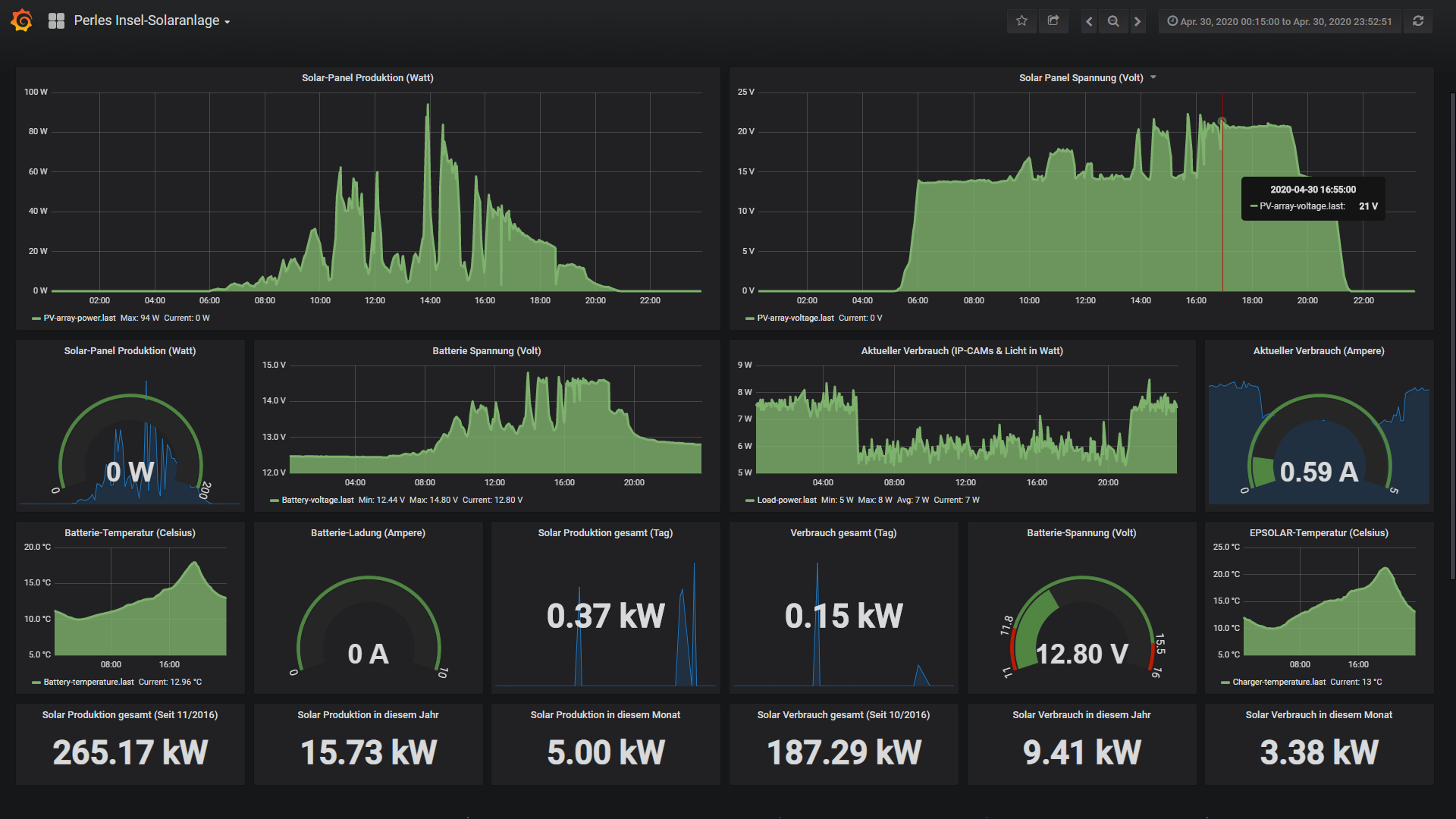Viewport: 1456px width, 819px height.
Task: Toggle PV-array-power.last legend series
Action: (79, 318)
